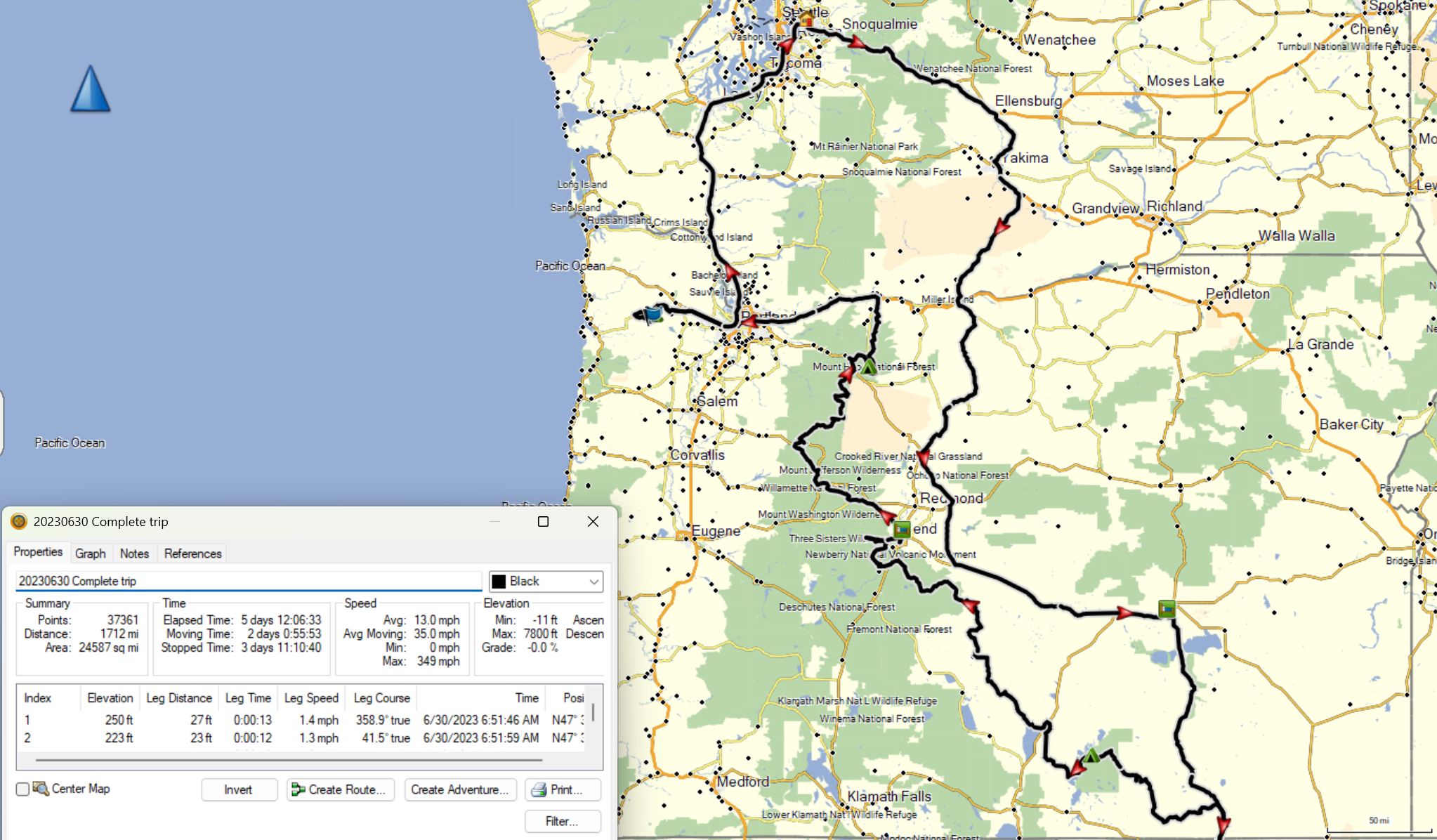The height and width of the screenshot is (840, 1437).
Task: Click the black color swatch in color selector
Action: pyautogui.click(x=499, y=582)
